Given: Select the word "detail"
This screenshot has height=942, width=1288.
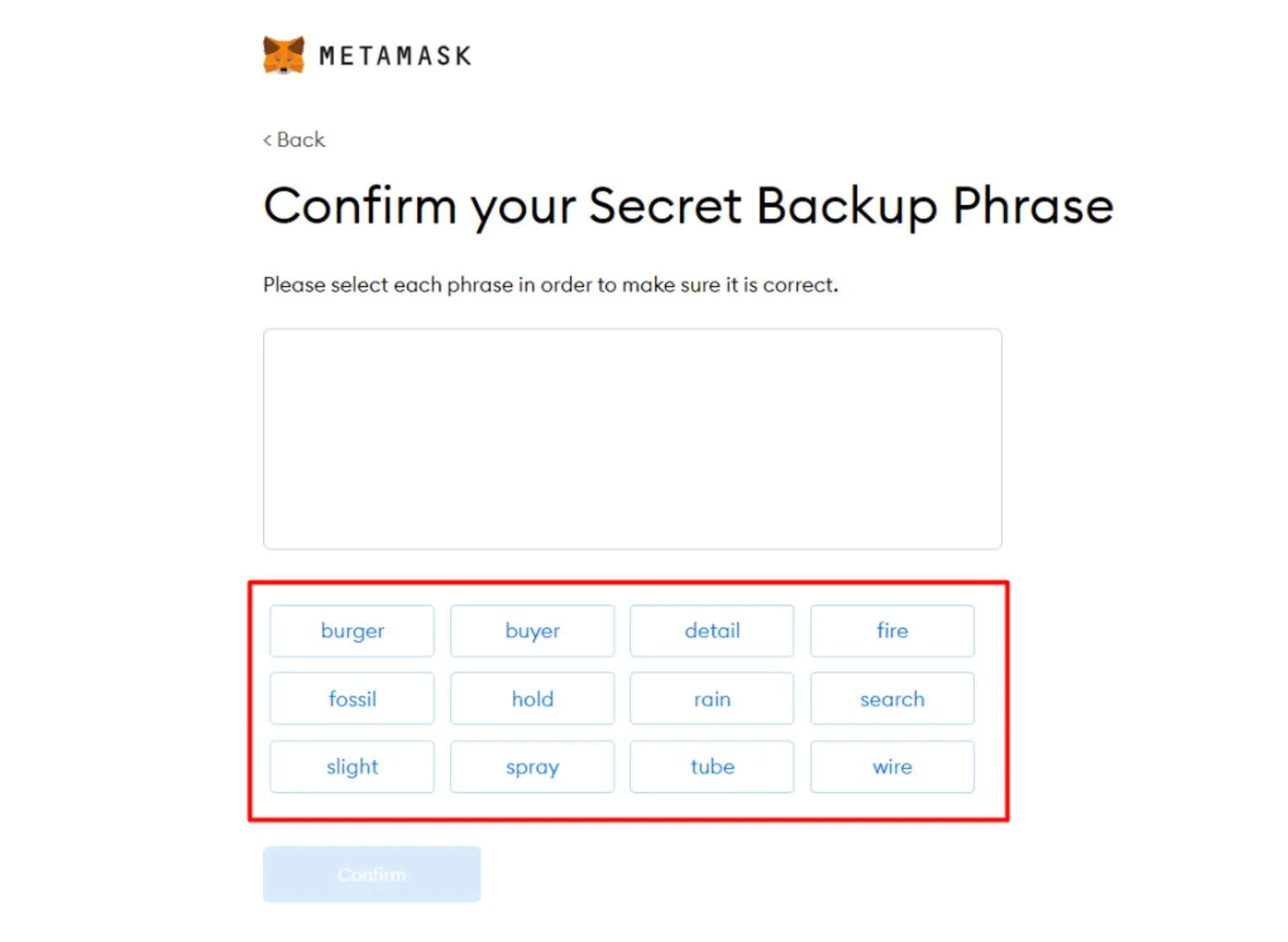Looking at the screenshot, I should point(711,631).
